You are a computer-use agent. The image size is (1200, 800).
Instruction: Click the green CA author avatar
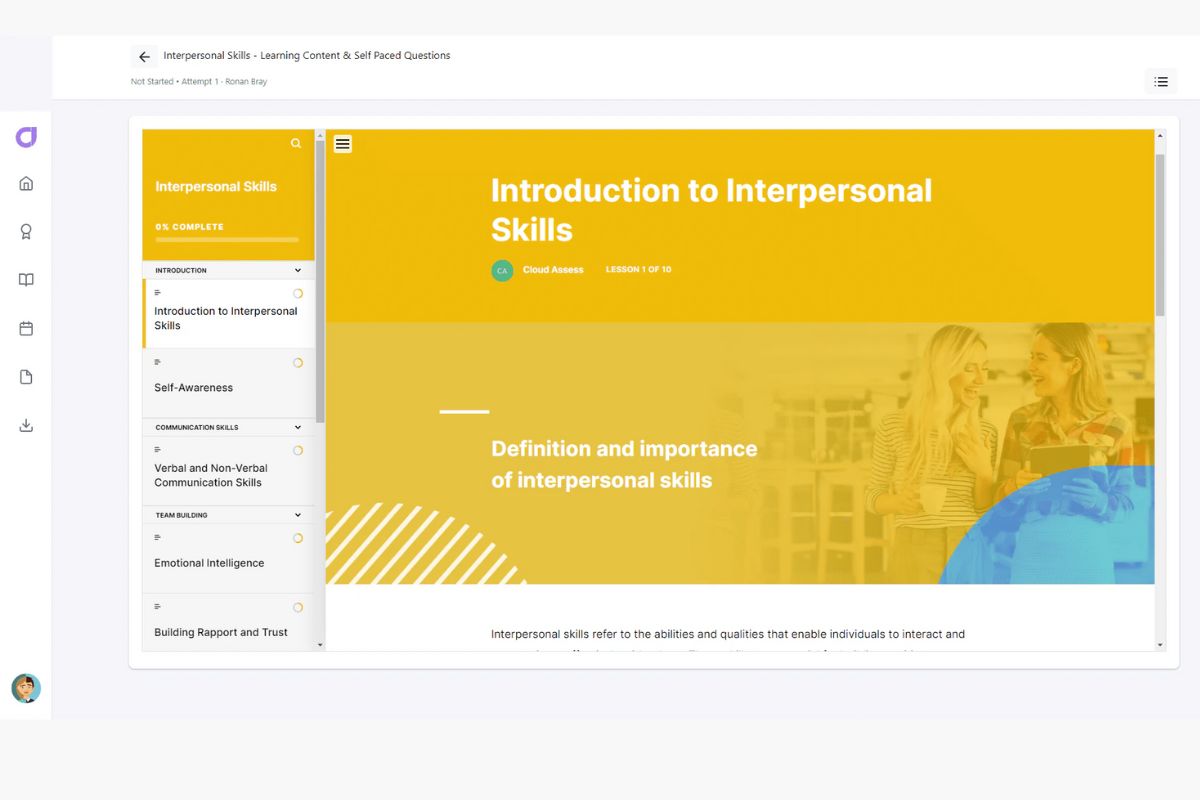[502, 270]
